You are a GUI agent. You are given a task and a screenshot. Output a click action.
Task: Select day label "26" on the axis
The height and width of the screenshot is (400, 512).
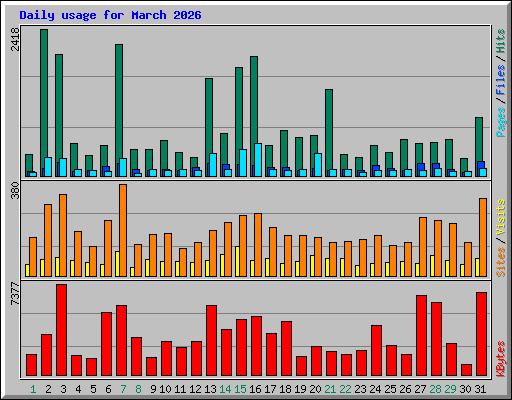405,389
